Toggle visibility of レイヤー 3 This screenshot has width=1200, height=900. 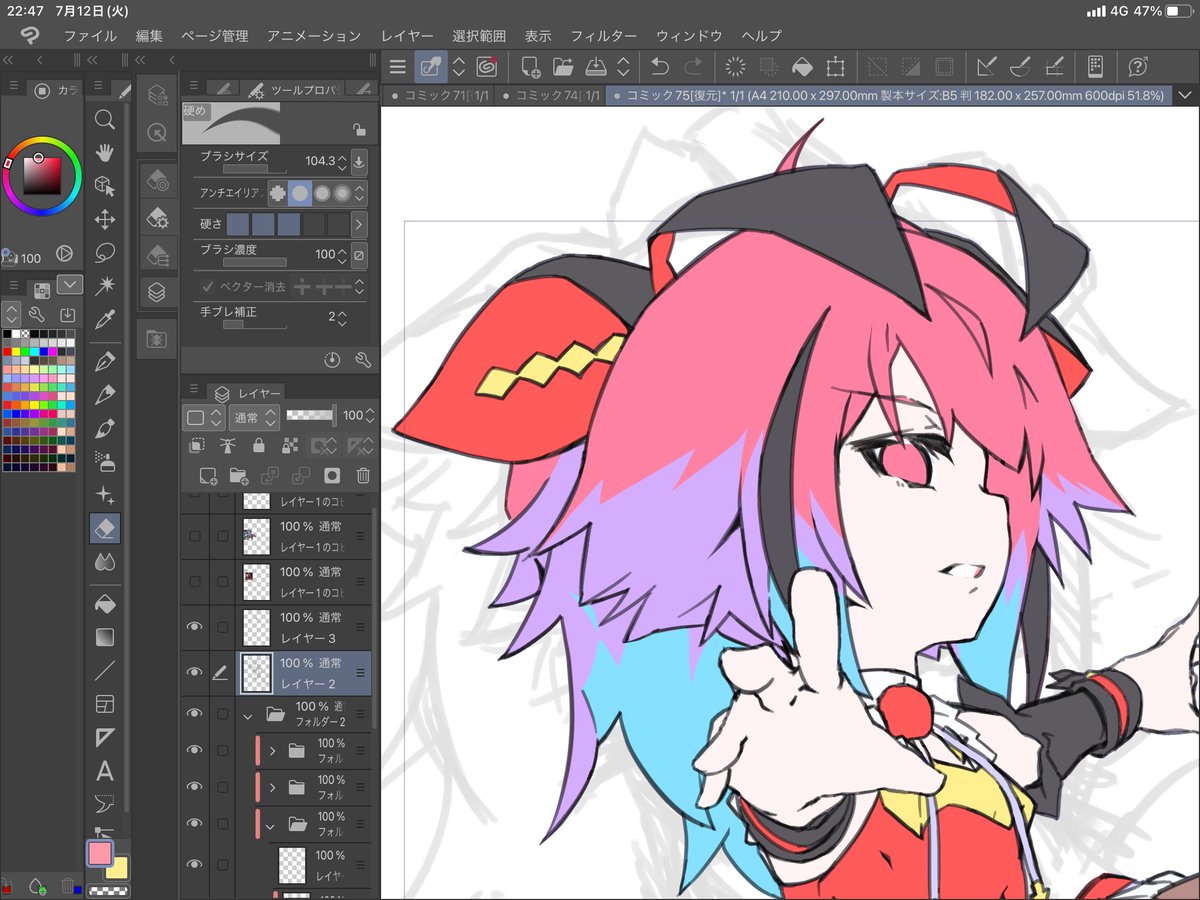194,627
